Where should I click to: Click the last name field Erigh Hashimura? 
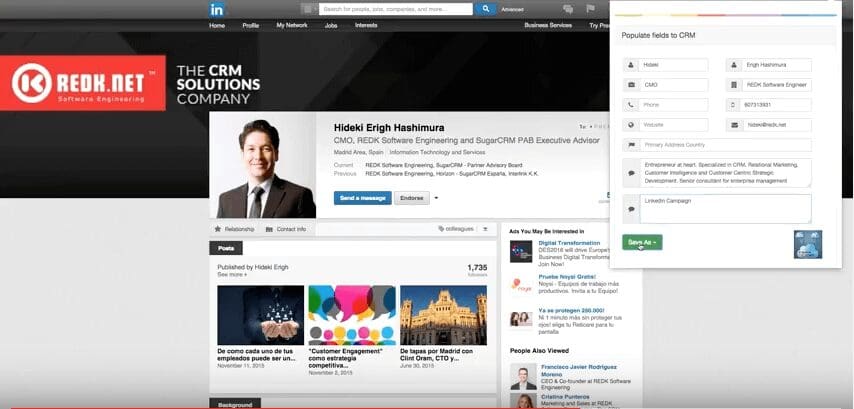coord(776,65)
